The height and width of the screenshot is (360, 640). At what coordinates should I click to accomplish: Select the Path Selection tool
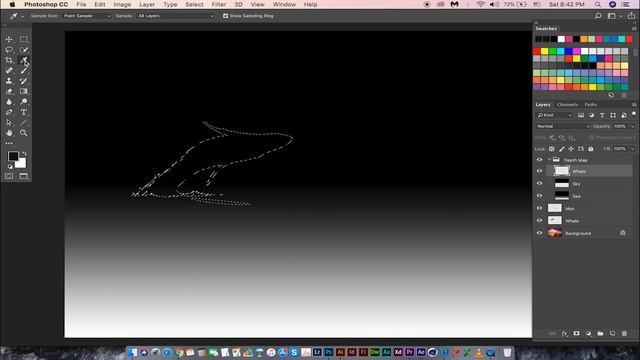pos(9,122)
